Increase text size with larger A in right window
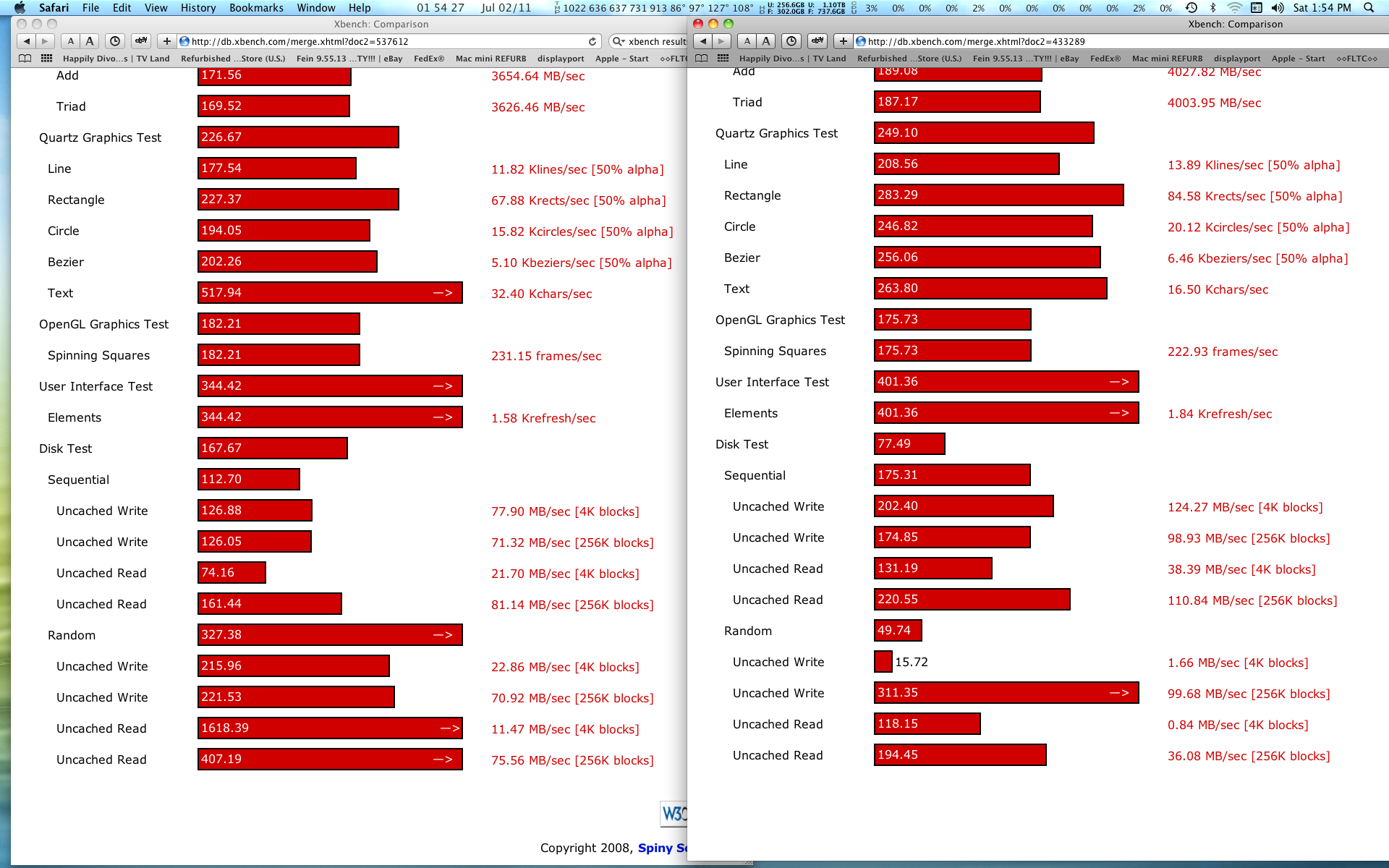The height and width of the screenshot is (868, 1389). click(766, 41)
